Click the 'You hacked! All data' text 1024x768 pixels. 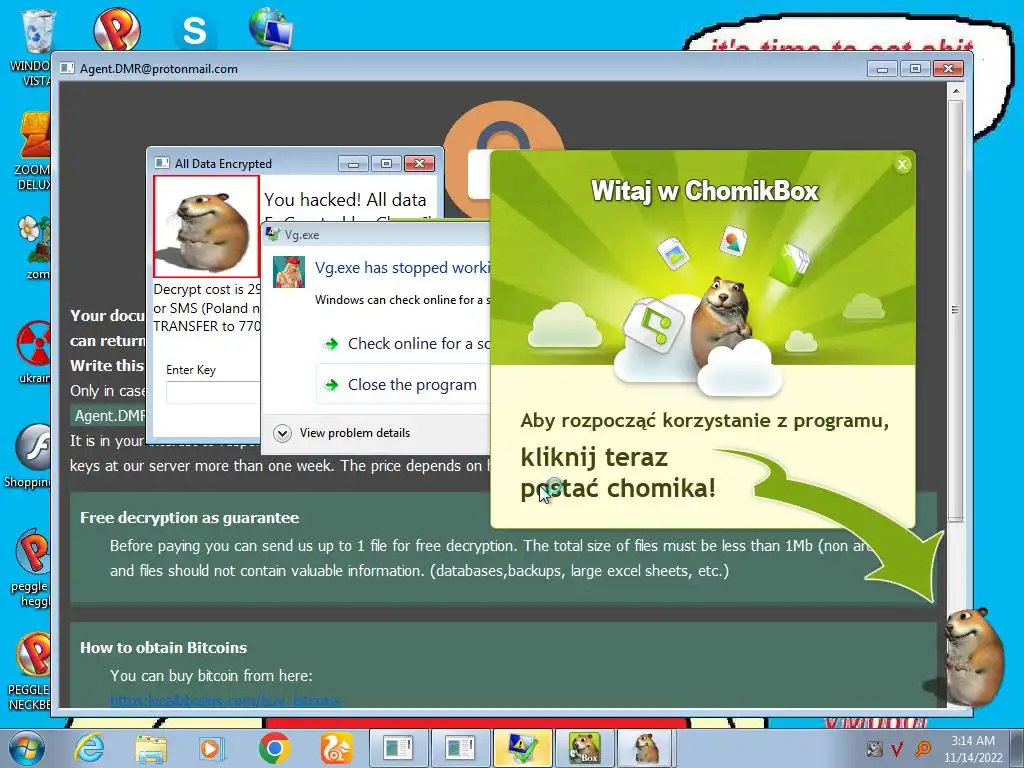pos(345,200)
